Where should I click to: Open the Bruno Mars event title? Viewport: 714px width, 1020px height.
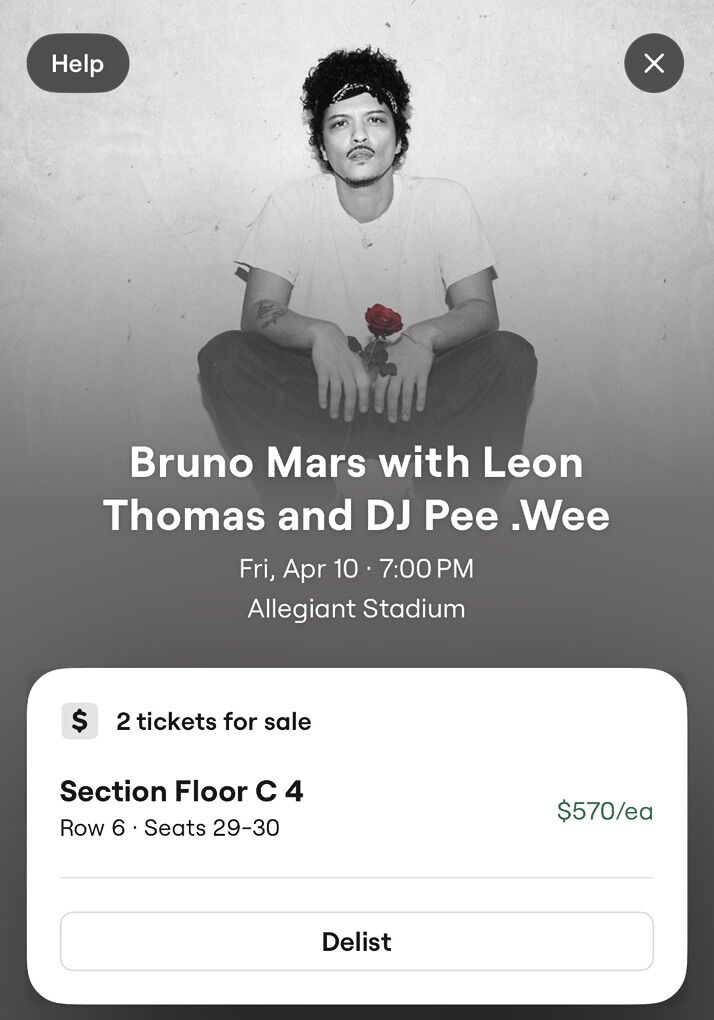click(x=356, y=489)
